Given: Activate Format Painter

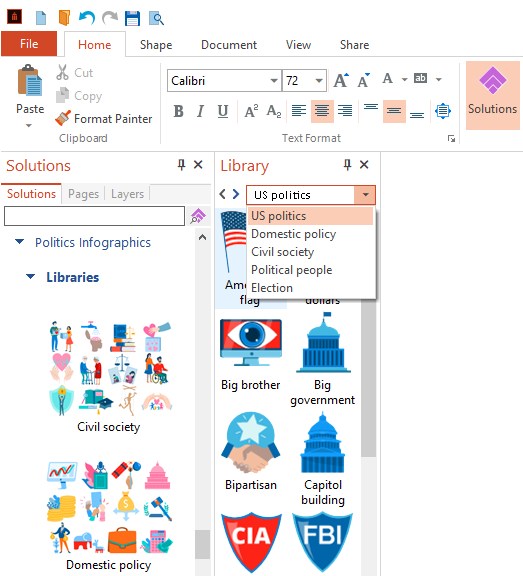Looking at the screenshot, I should (x=104, y=118).
